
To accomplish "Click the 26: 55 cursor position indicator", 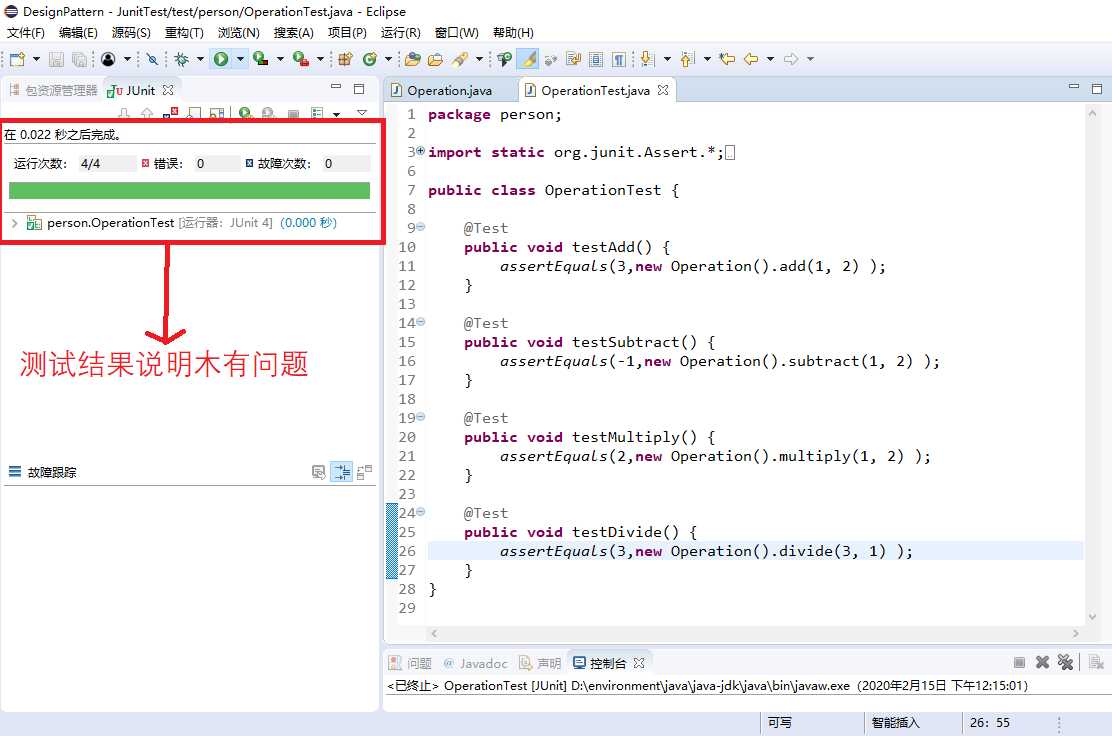I will [990, 723].
